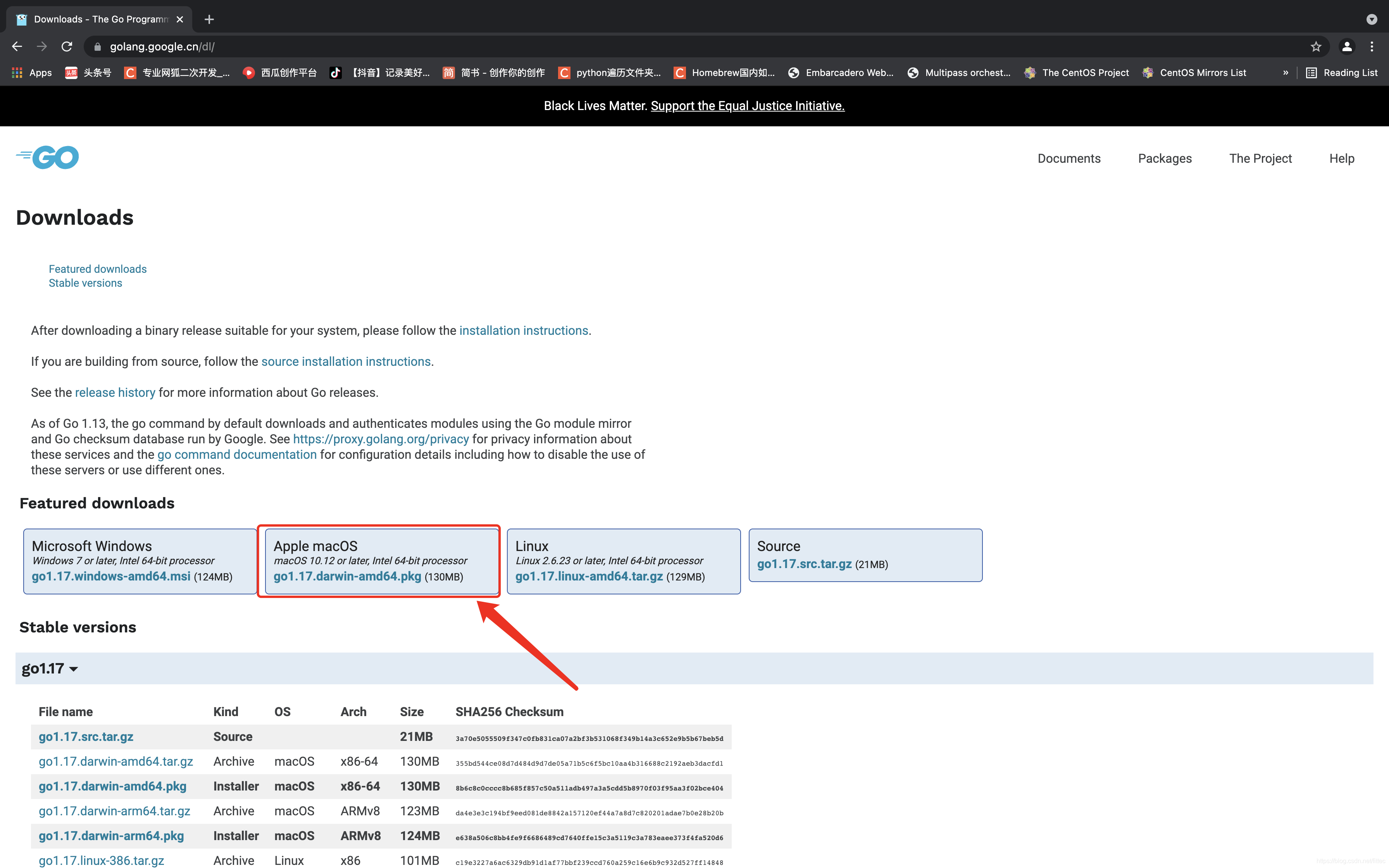Image resolution: width=1389 pixels, height=868 pixels.
Task: Open the python遍历文件夹 bookmark
Action: pos(610,72)
